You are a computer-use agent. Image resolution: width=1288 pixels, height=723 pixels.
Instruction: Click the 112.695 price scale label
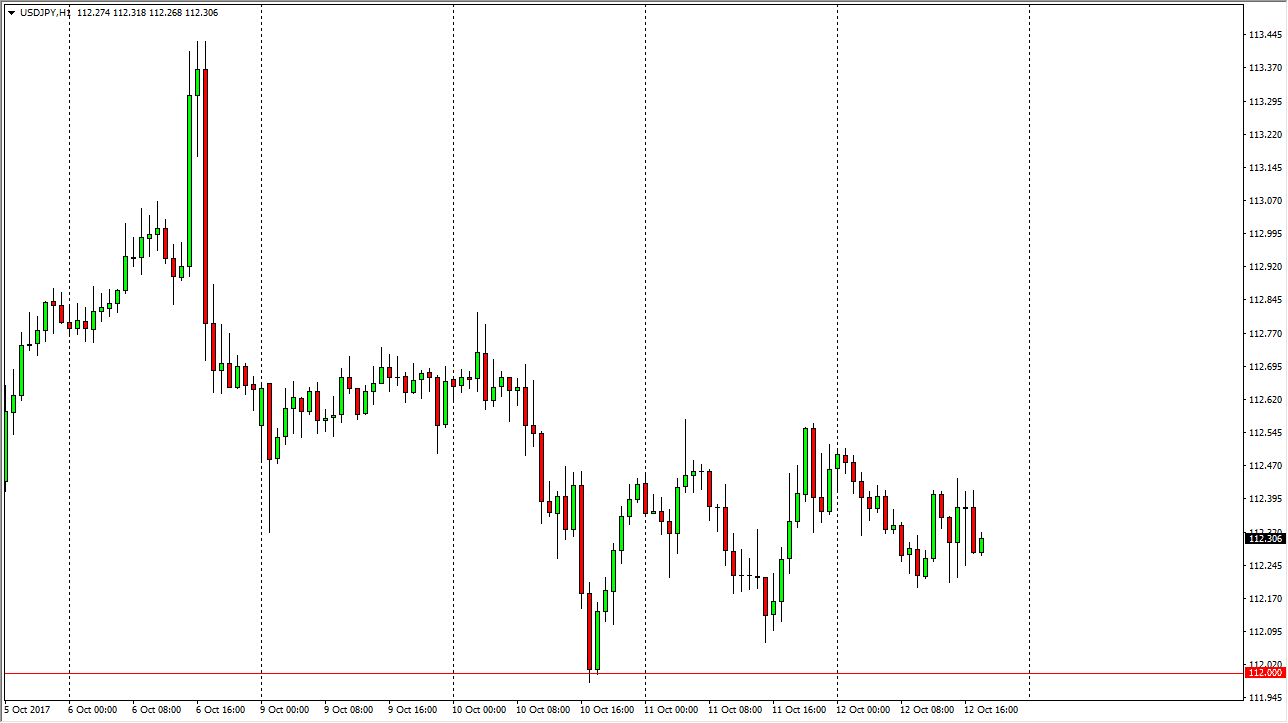(x=1264, y=367)
